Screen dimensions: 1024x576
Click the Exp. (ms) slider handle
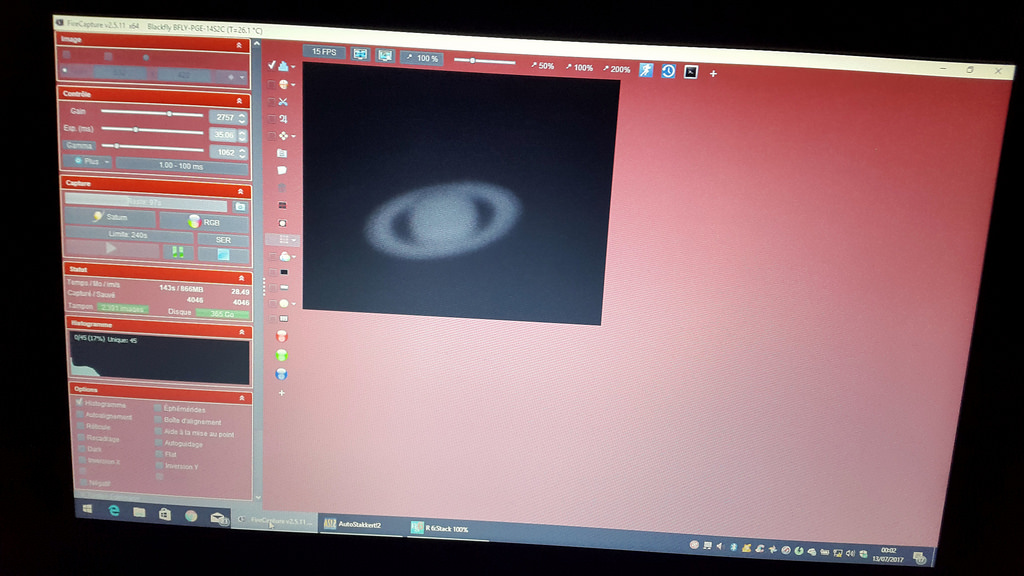point(136,130)
